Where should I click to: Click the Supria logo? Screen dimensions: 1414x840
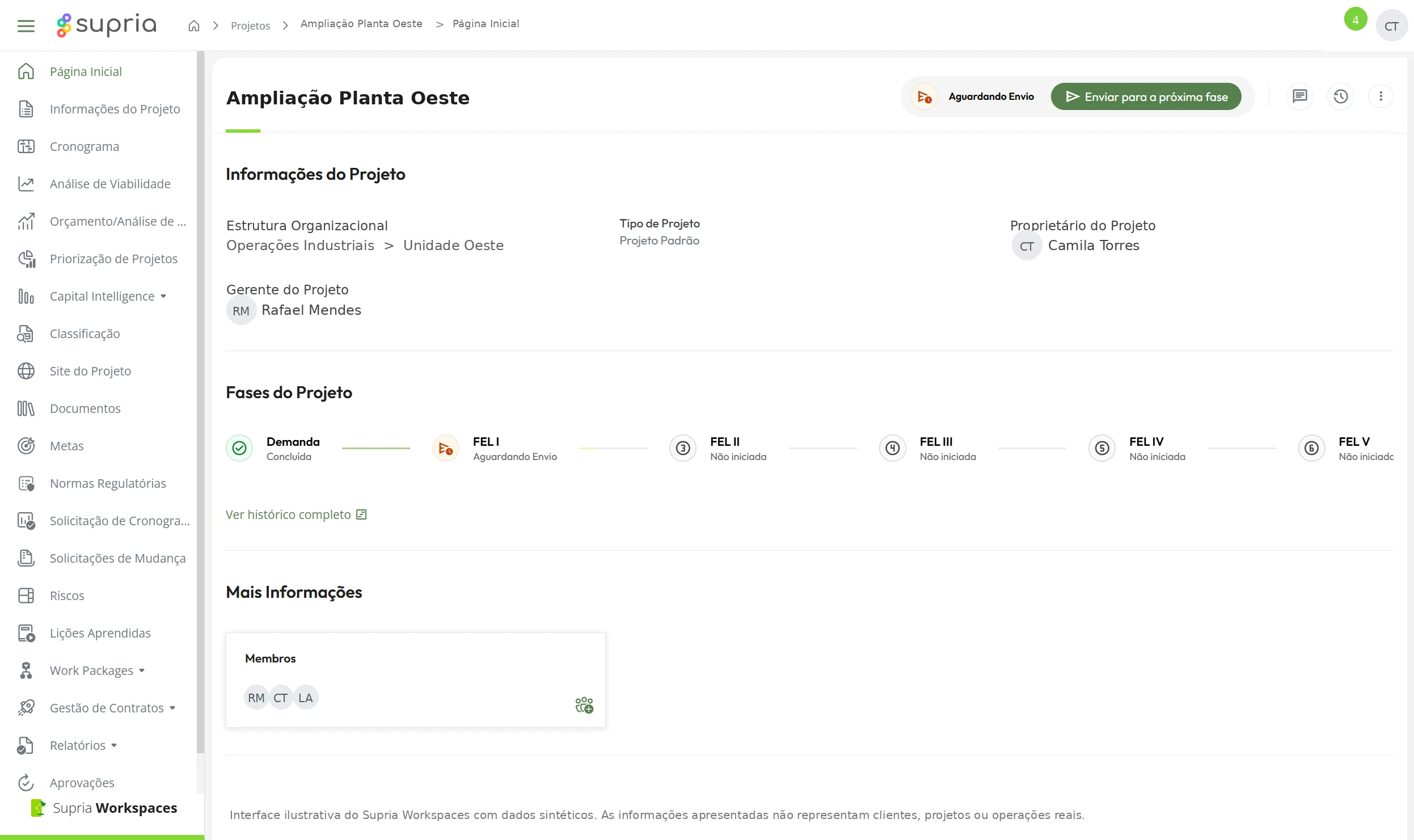(x=106, y=25)
